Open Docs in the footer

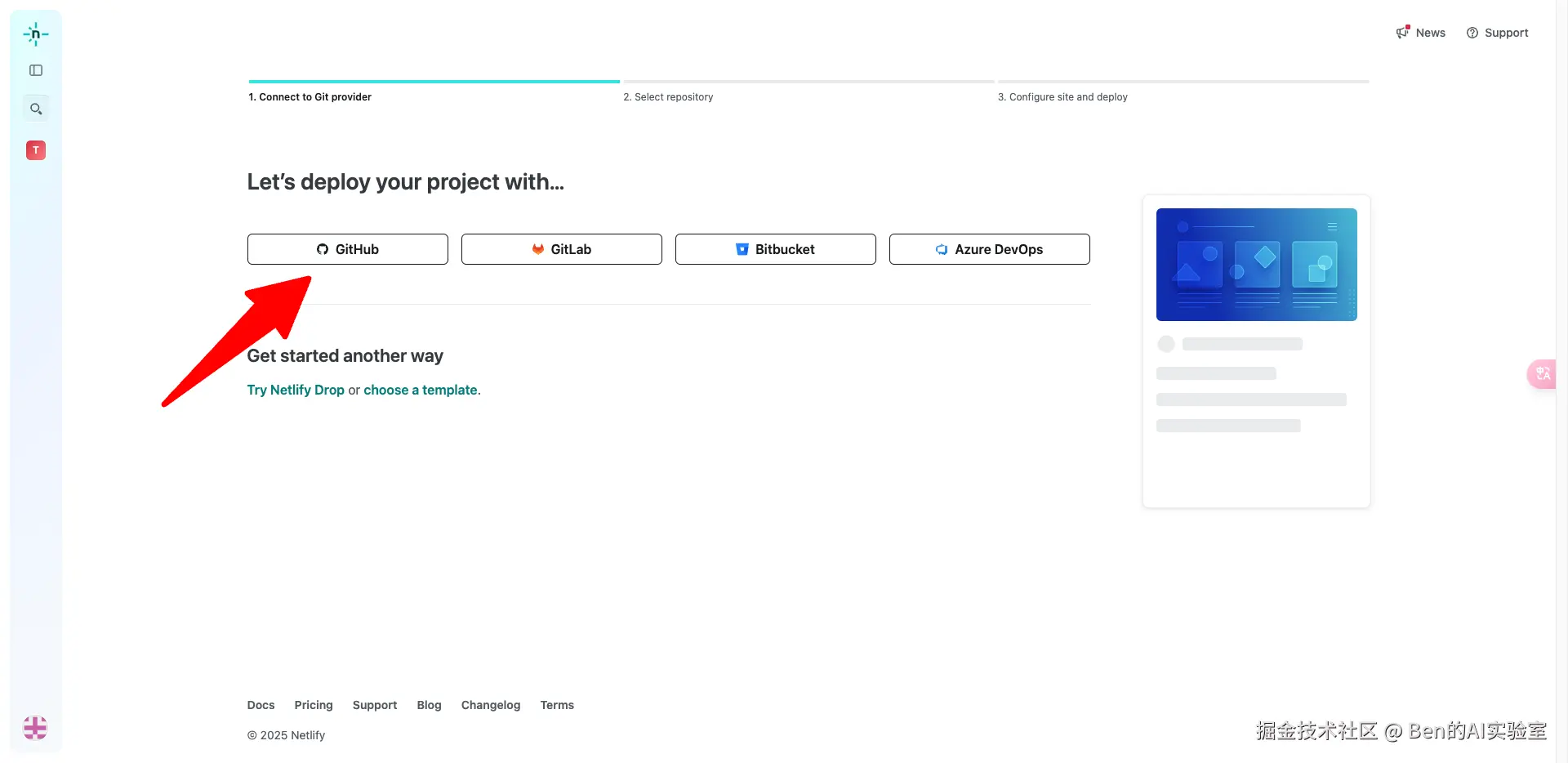point(261,705)
